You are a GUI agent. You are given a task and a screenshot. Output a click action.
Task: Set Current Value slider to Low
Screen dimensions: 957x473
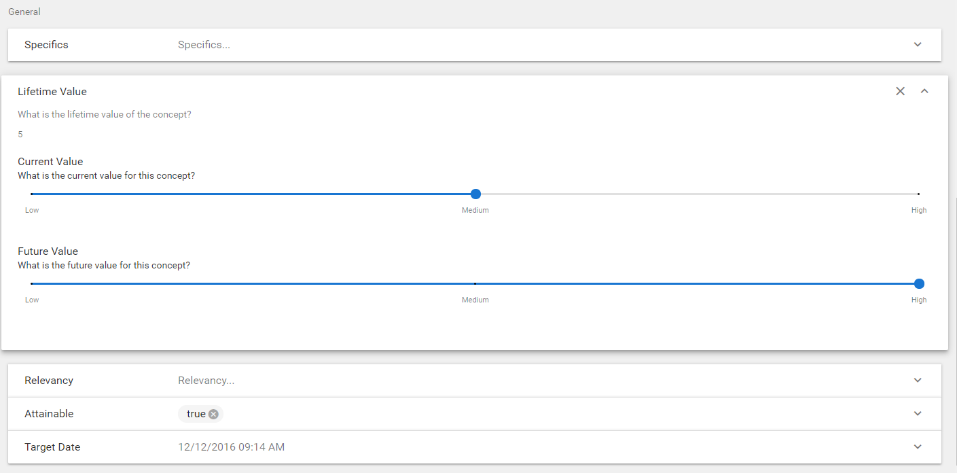(x=32, y=194)
